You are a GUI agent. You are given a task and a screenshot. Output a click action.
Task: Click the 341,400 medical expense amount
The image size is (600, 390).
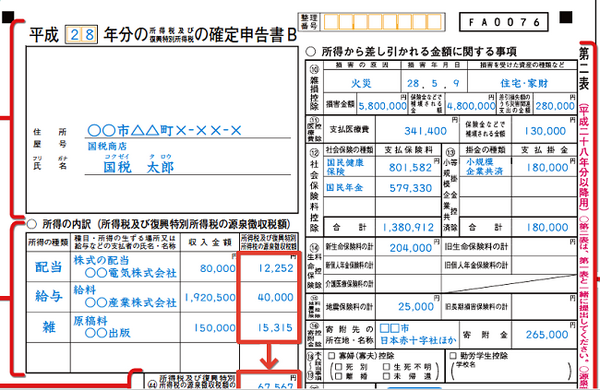pos(426,131)
